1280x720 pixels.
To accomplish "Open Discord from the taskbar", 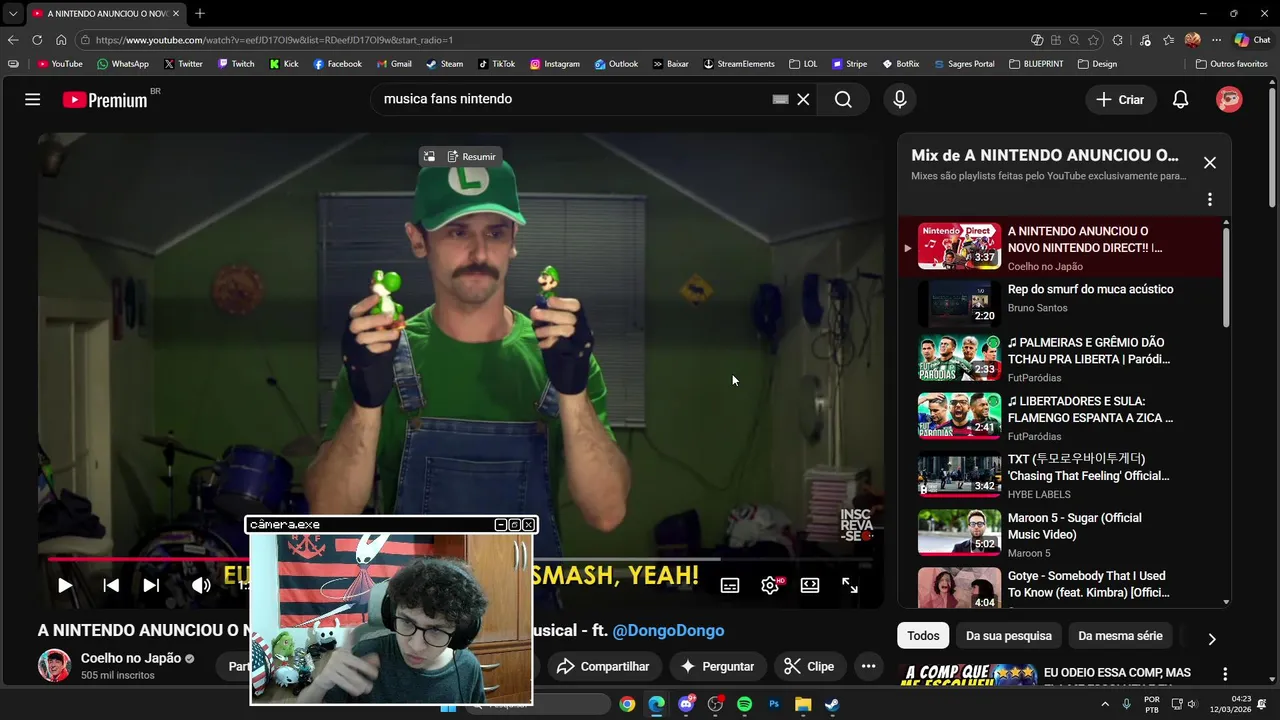I will click(x=686, y=704).
